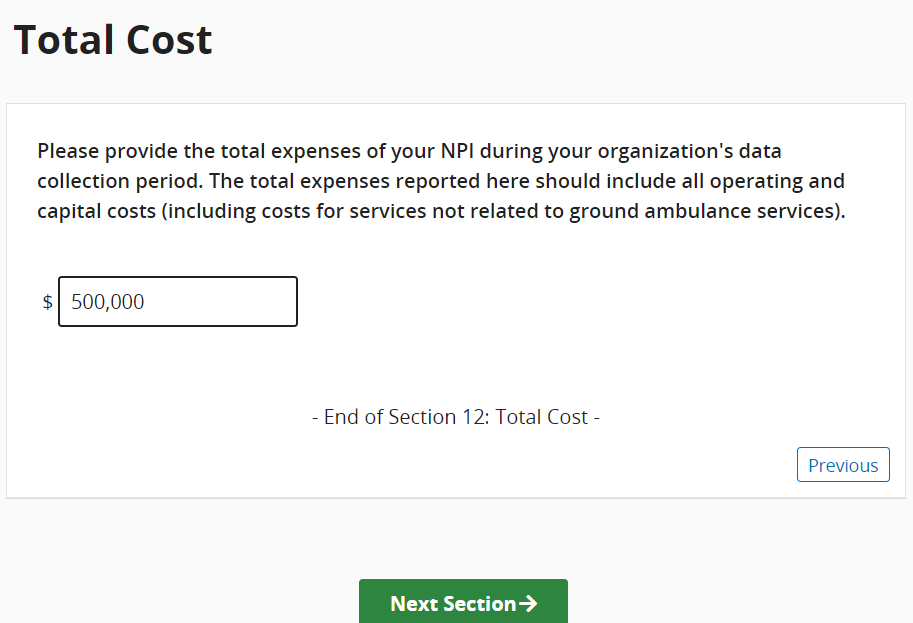The width and height of the screenshot is (913, 623).
Task: Click the phrase "capital costs"
Action: [x=98, y=212]
